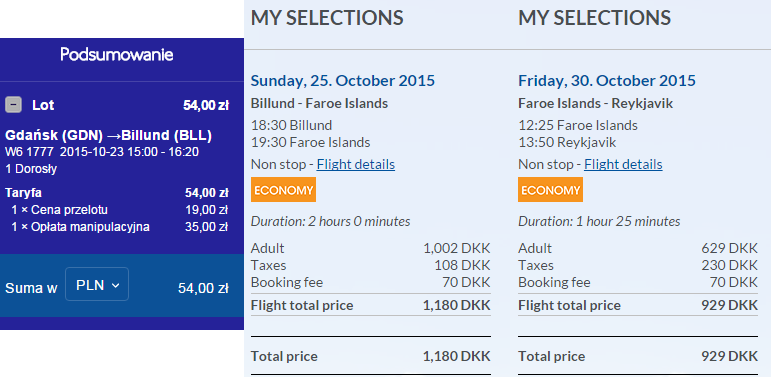Click the 929 DKK Total price
The image size is (771, 378).
(x=730, y=356)
